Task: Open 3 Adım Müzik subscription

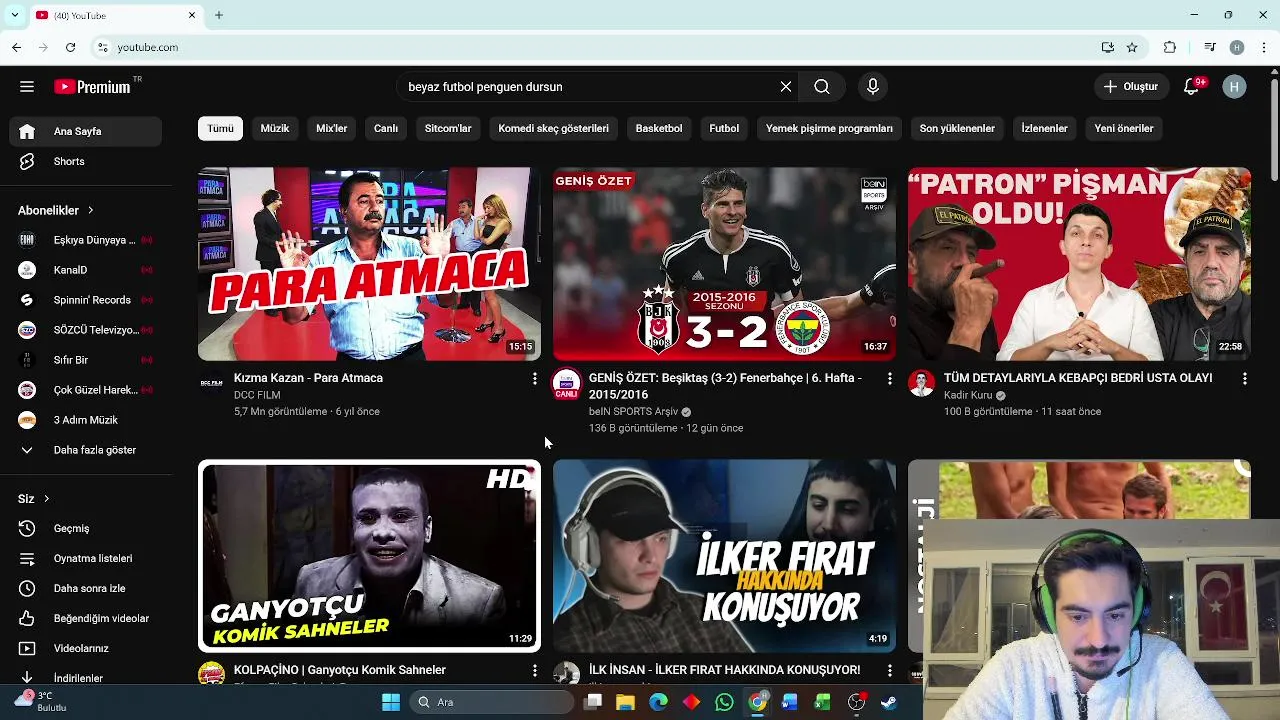Action: pyautogui.click(x=86, y=420)
